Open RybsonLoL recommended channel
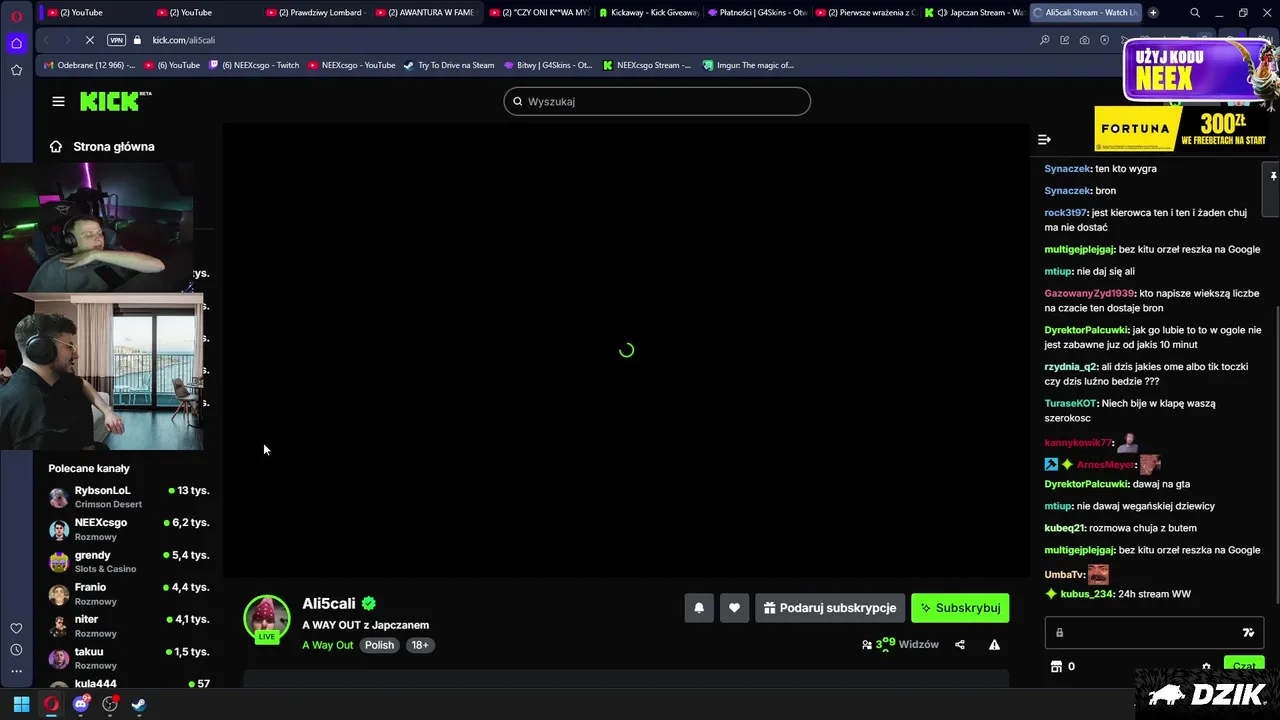The width and height of the screenshot is (1280, 720). click(128, 497)
